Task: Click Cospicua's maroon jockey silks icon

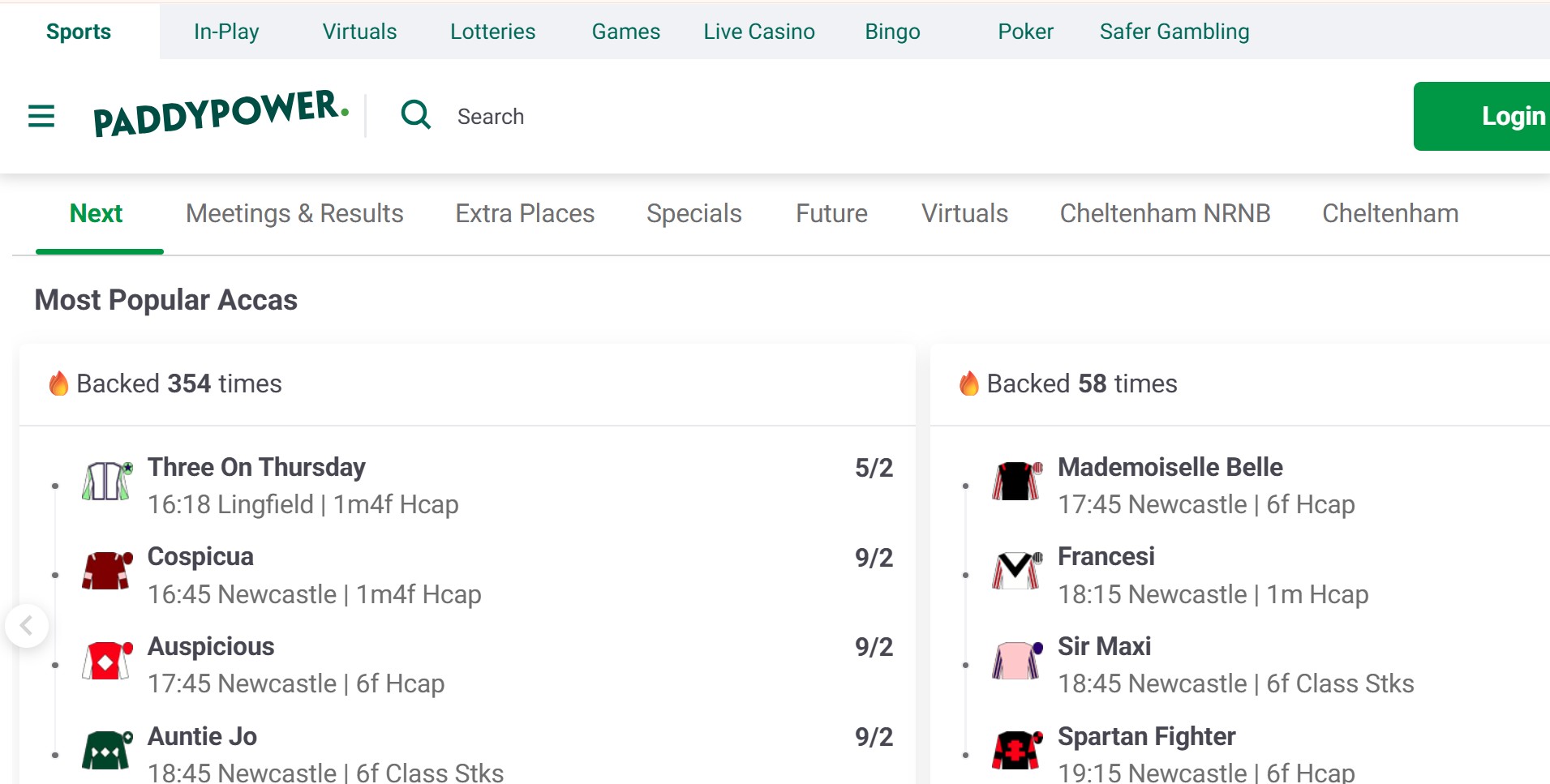Action: (x=106, y=570)
